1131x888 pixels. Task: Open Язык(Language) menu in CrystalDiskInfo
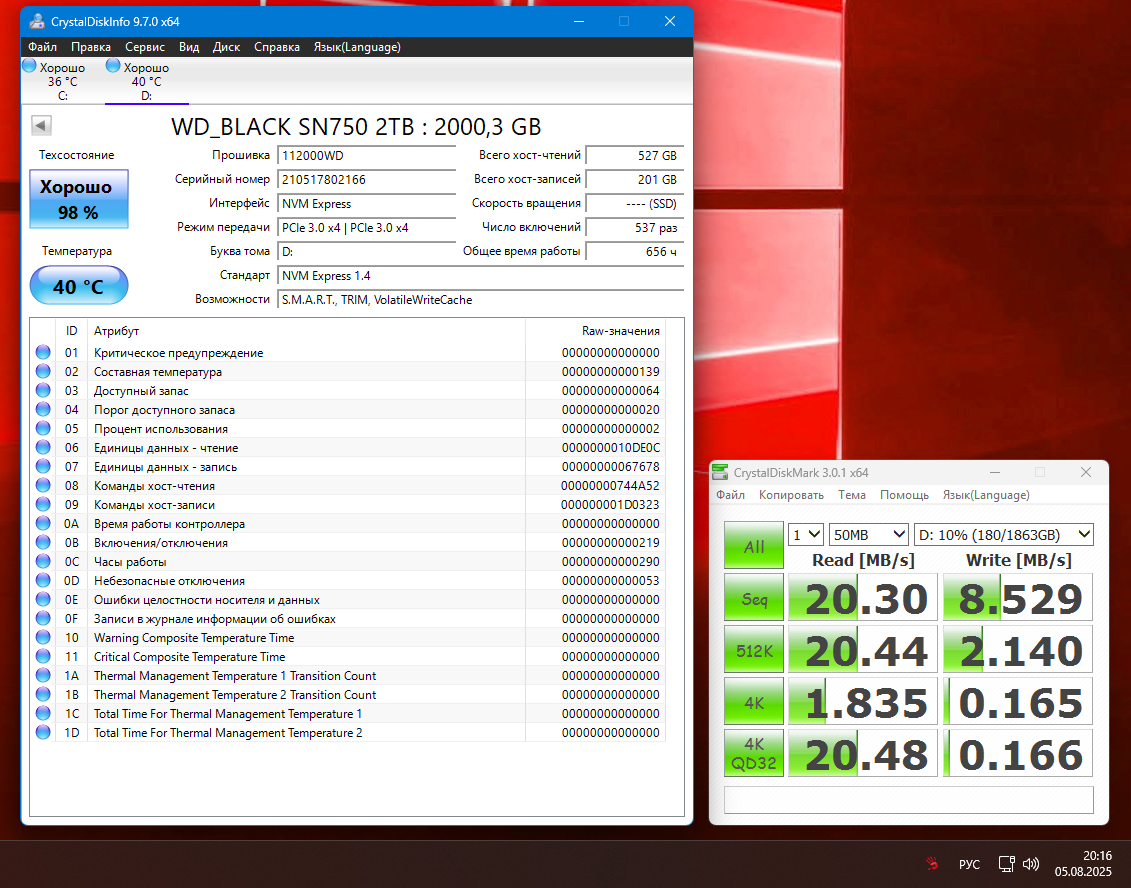[x=357, y=47]
